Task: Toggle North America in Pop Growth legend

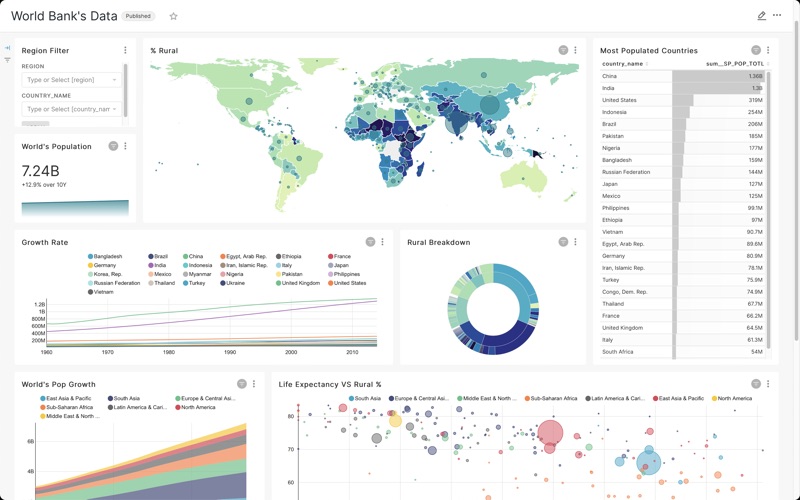Action: (195, 407)
